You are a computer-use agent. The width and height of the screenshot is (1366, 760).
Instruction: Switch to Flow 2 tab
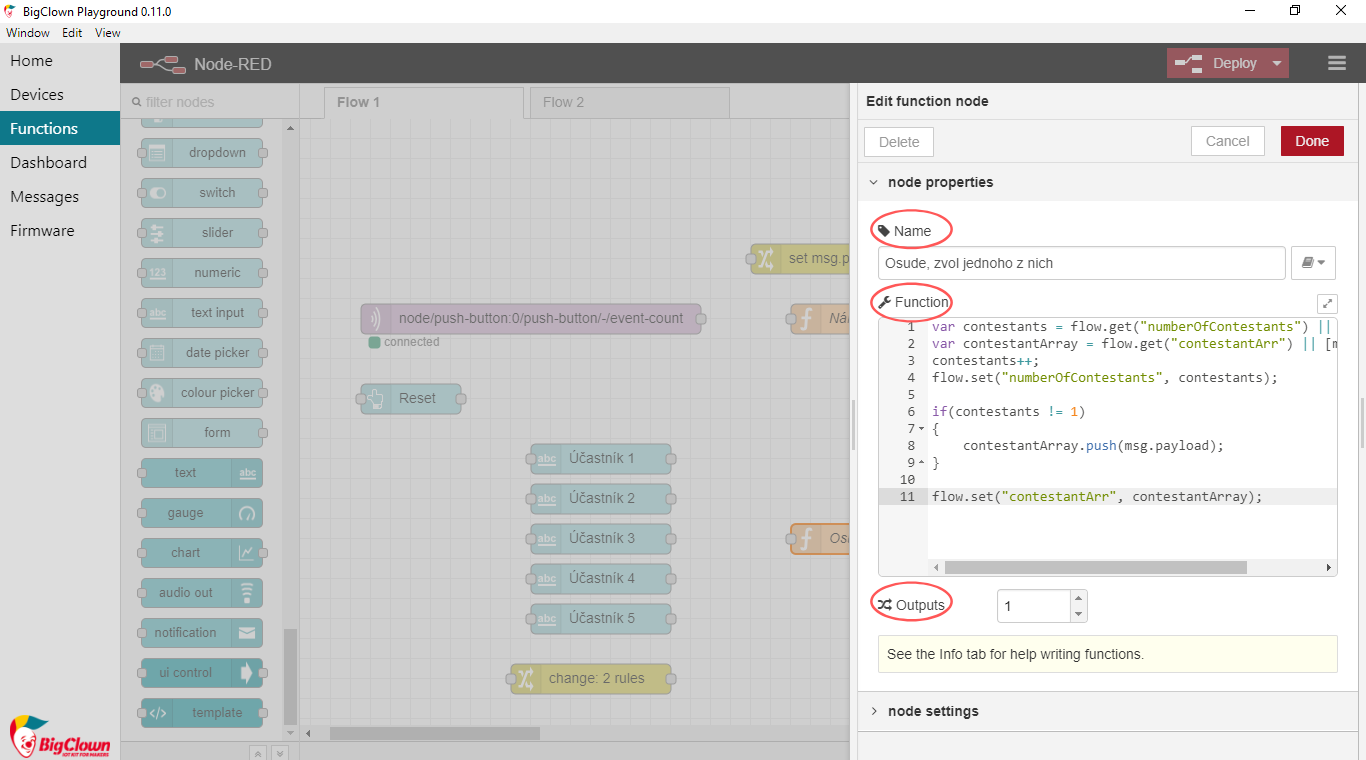coord(629,102)
